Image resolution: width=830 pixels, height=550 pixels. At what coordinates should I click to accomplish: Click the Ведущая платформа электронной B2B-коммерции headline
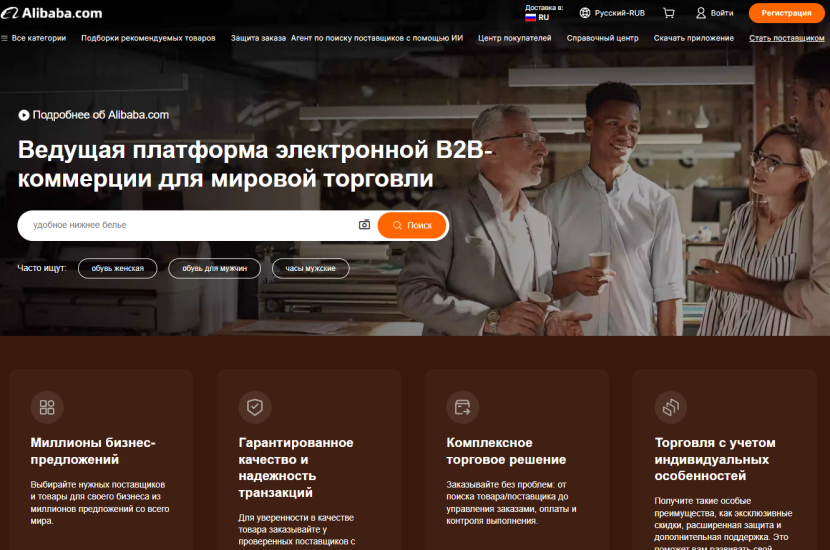click(255, 165)
